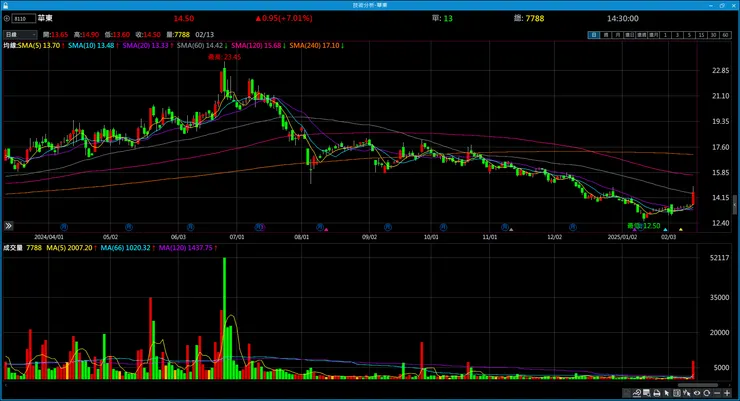Click the highest price 23.45 label
The width and height of the screenshot is (740, 401).
(x=225, y=57)
